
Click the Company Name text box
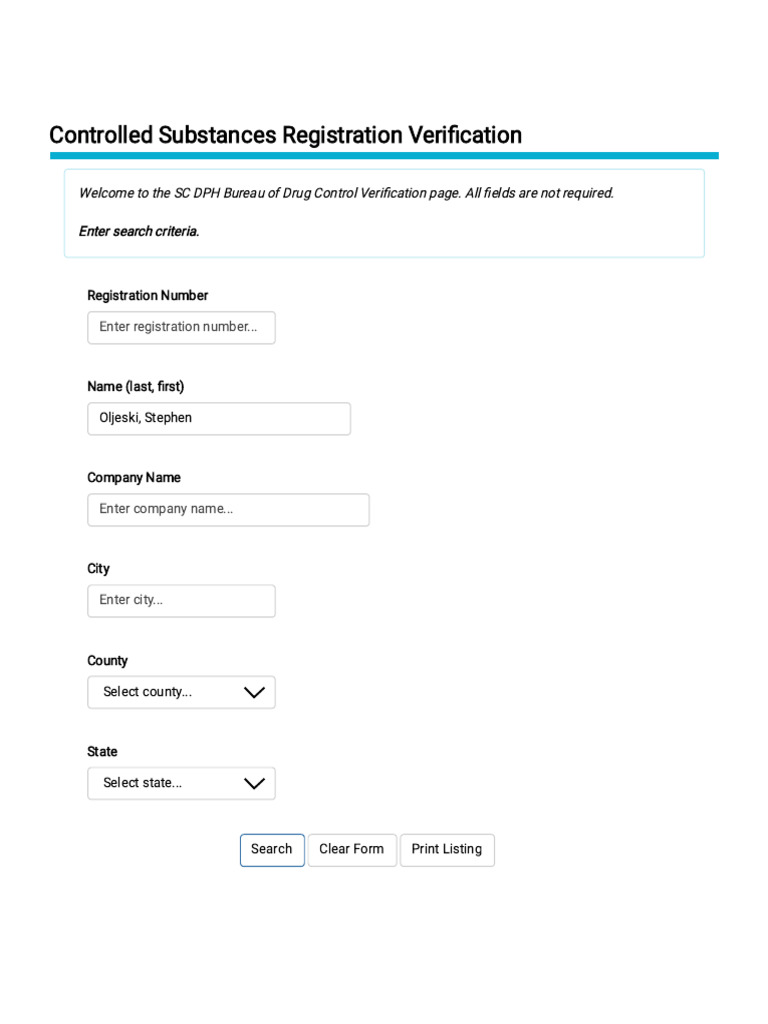pos(228,509)
